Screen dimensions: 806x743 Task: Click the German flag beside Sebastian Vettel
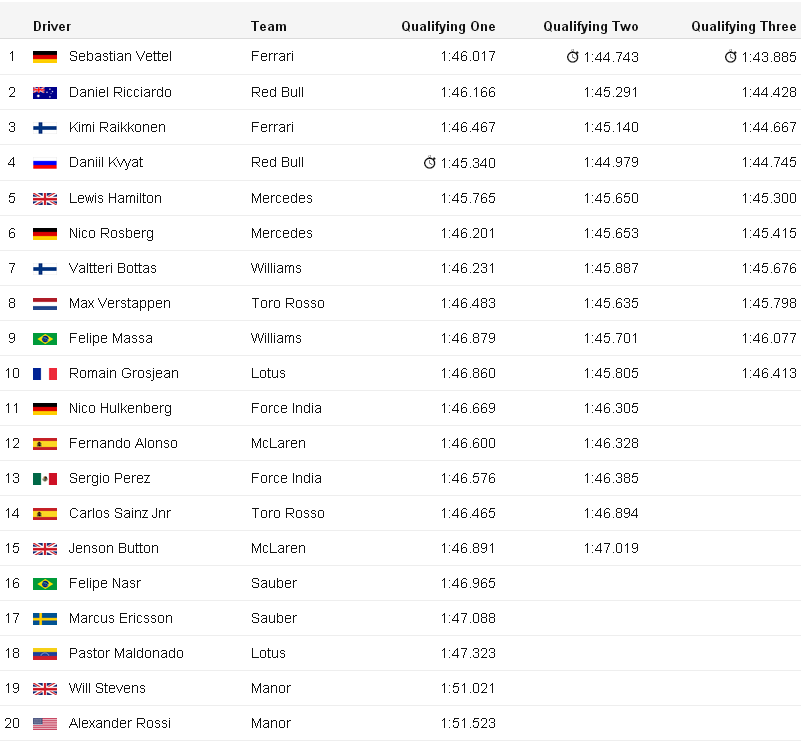pos(45,57)
